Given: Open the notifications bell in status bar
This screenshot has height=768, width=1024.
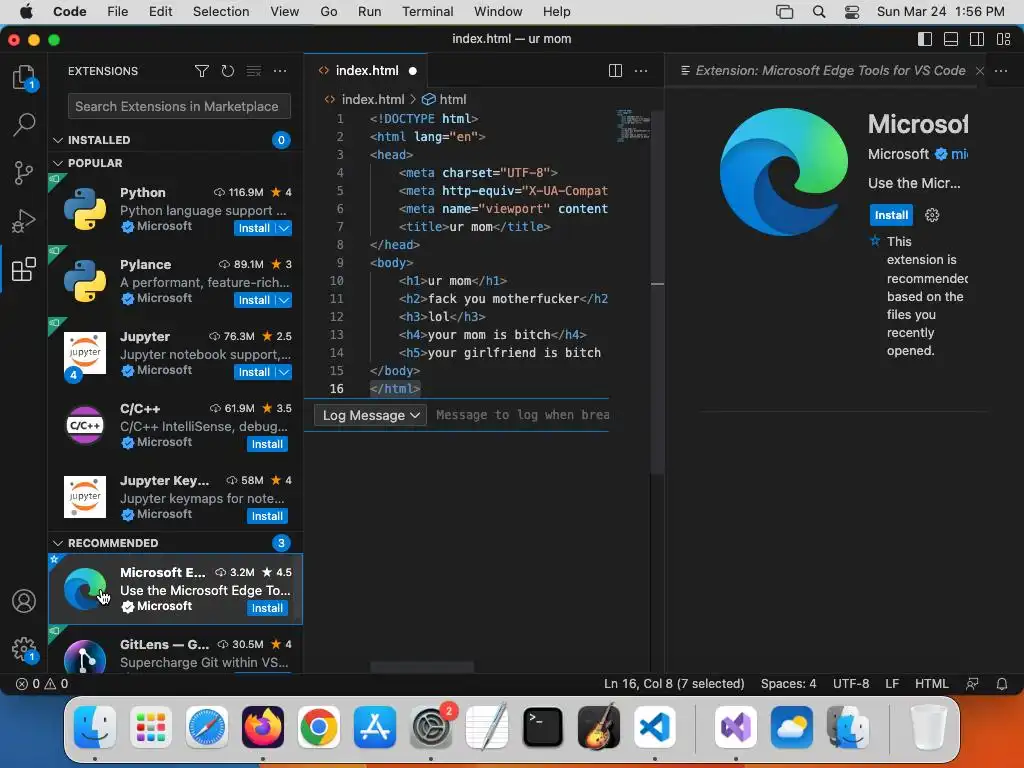Looking at the screenshot, I should [x=1001, y=684].
